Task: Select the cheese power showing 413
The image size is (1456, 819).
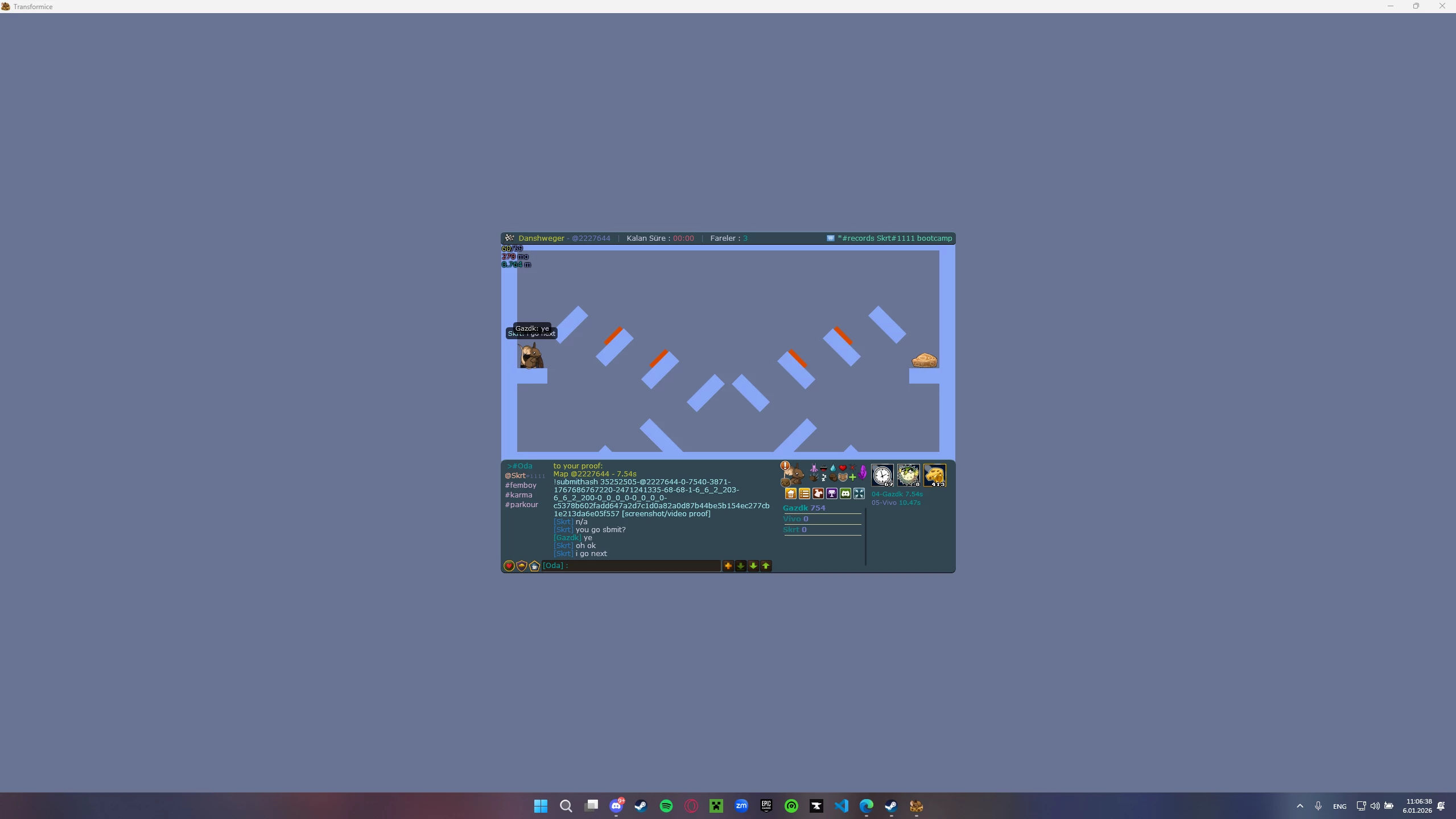Action: (935, 475)
